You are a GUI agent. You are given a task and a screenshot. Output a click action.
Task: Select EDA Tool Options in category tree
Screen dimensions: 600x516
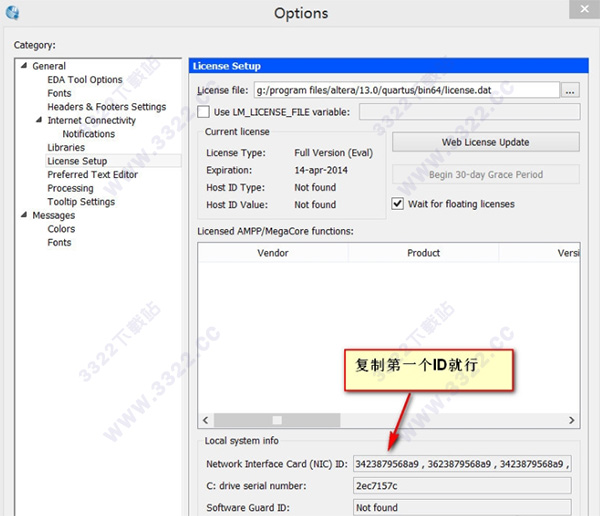[x=84, y=80]
